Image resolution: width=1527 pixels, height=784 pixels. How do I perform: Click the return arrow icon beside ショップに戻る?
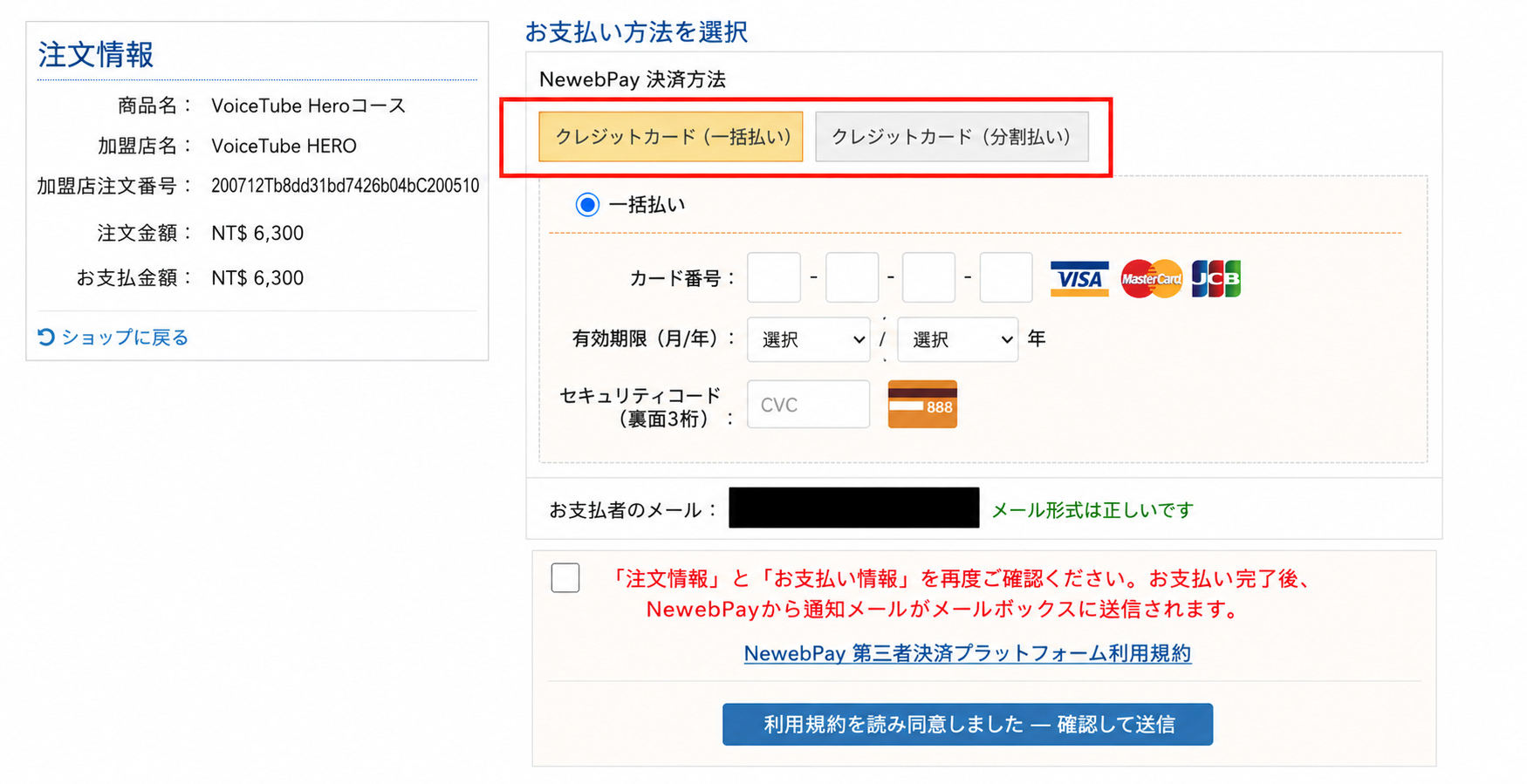click(46, 337)
